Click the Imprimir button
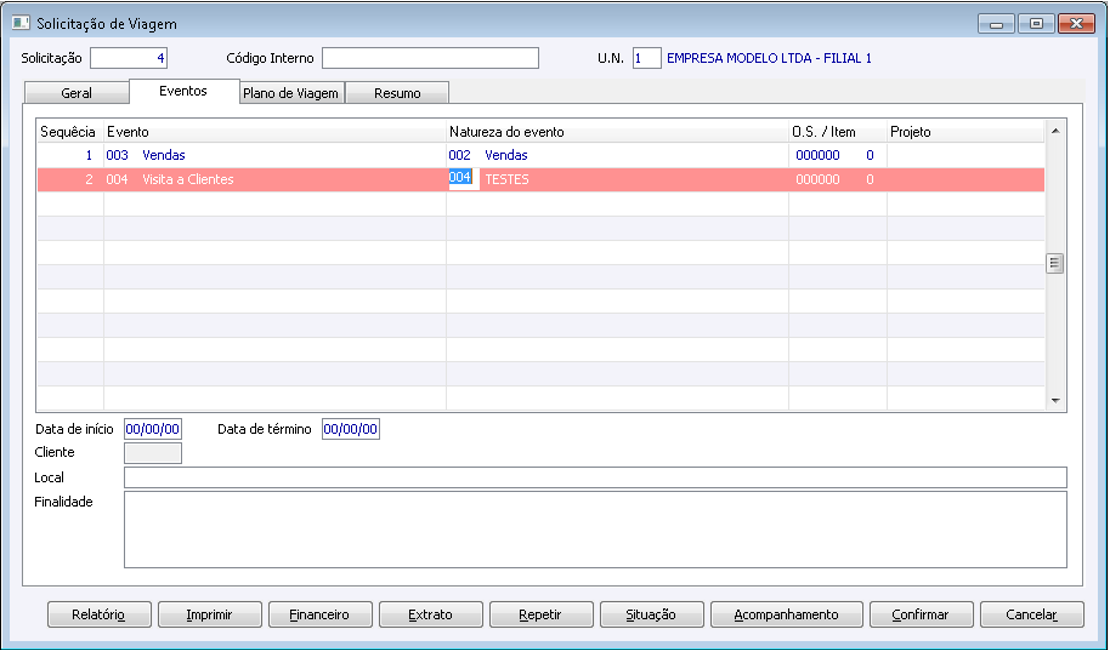Image resolution: width=1108 pixels, height=650 pixels. pyautogui.click(x=209, y=615)
